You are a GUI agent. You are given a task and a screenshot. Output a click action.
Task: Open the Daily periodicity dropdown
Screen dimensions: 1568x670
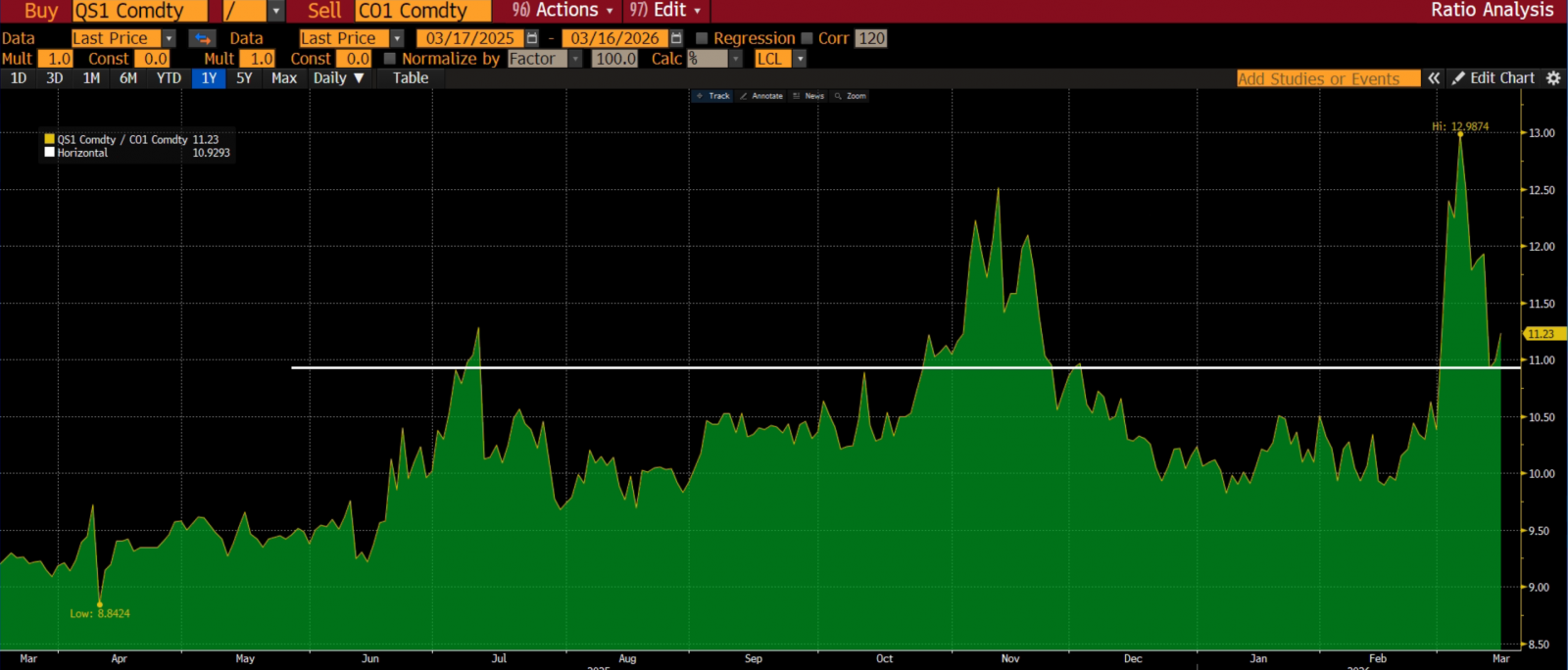point(338,78)
